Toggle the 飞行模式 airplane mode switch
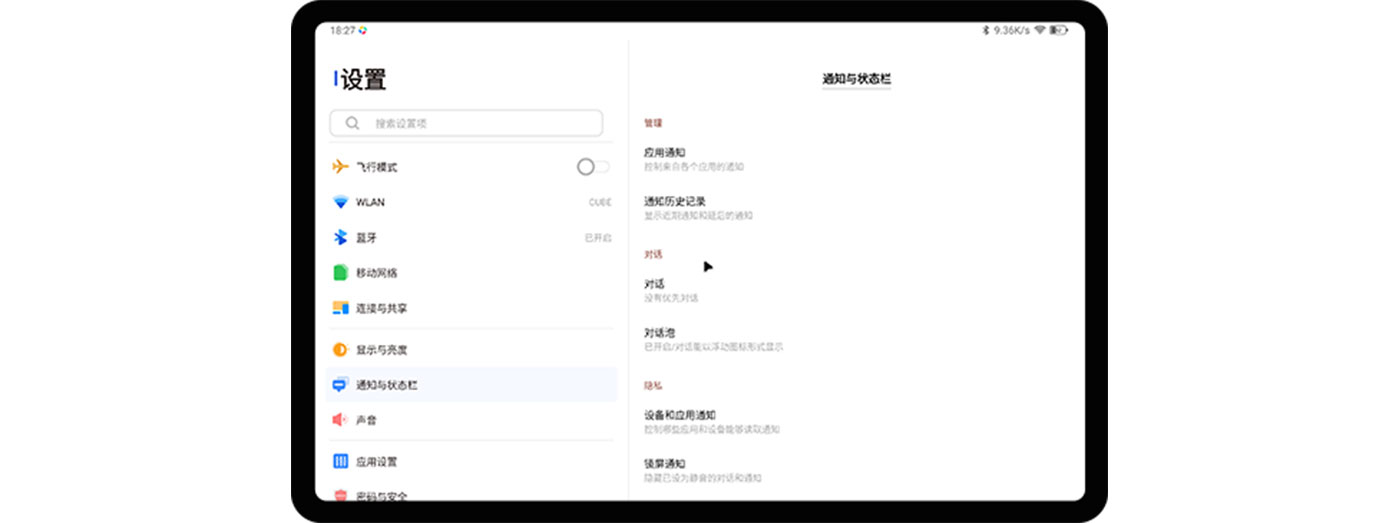The width and height of the screenshot is (1400, 523). [x=592, y=167]
